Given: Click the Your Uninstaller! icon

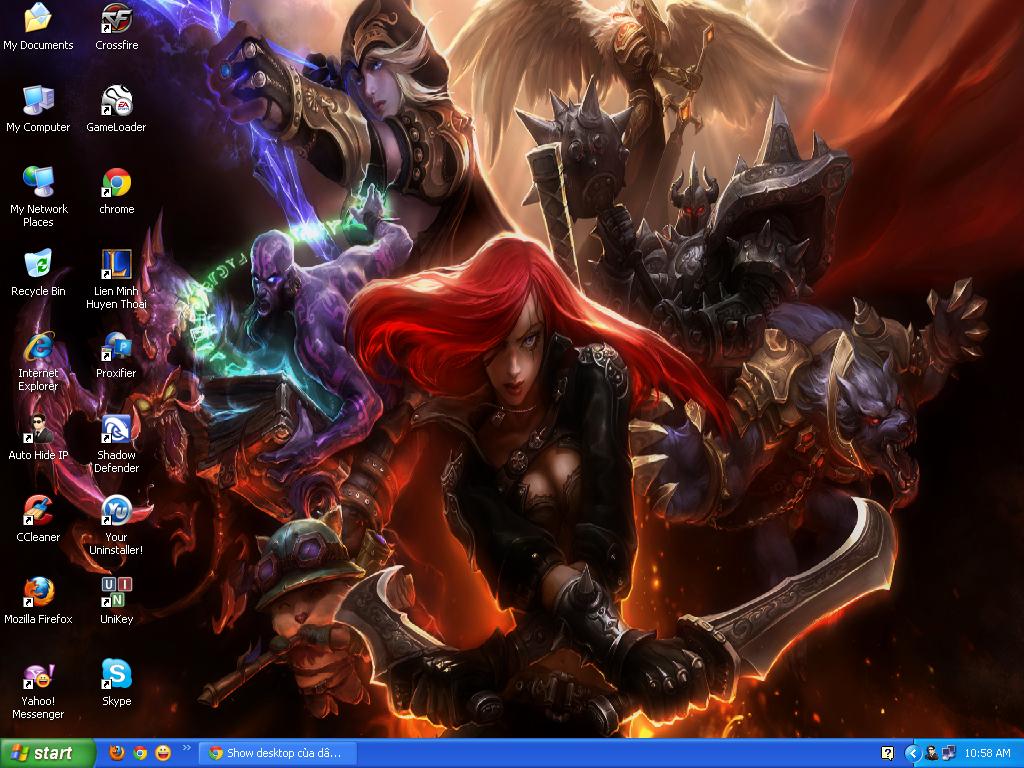Looking at the screenshot, I should tap(117, 511).
